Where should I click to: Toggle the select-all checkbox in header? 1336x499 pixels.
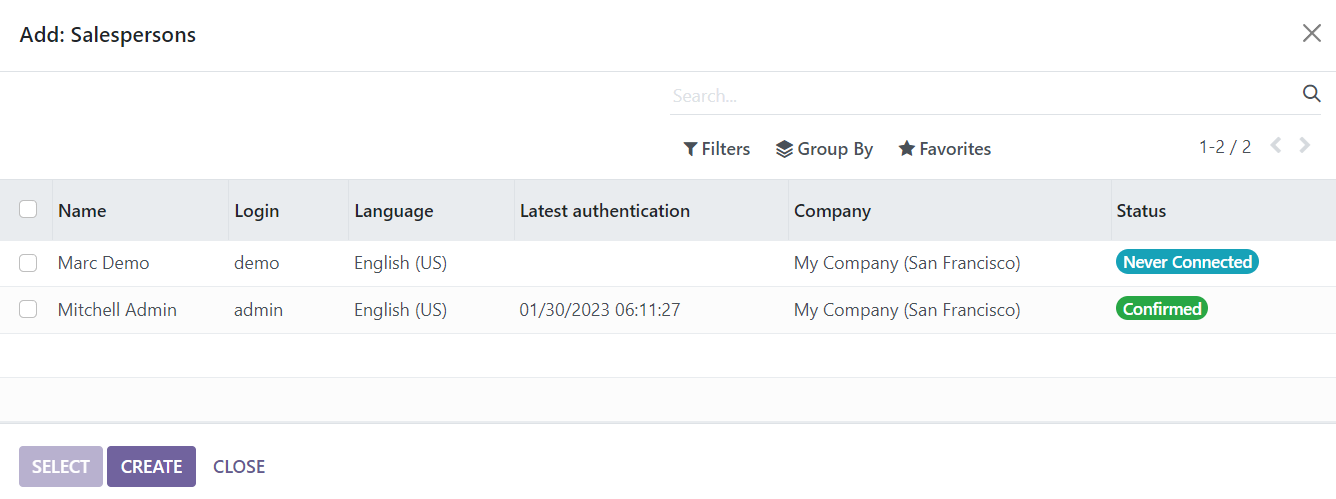point(28,209)
